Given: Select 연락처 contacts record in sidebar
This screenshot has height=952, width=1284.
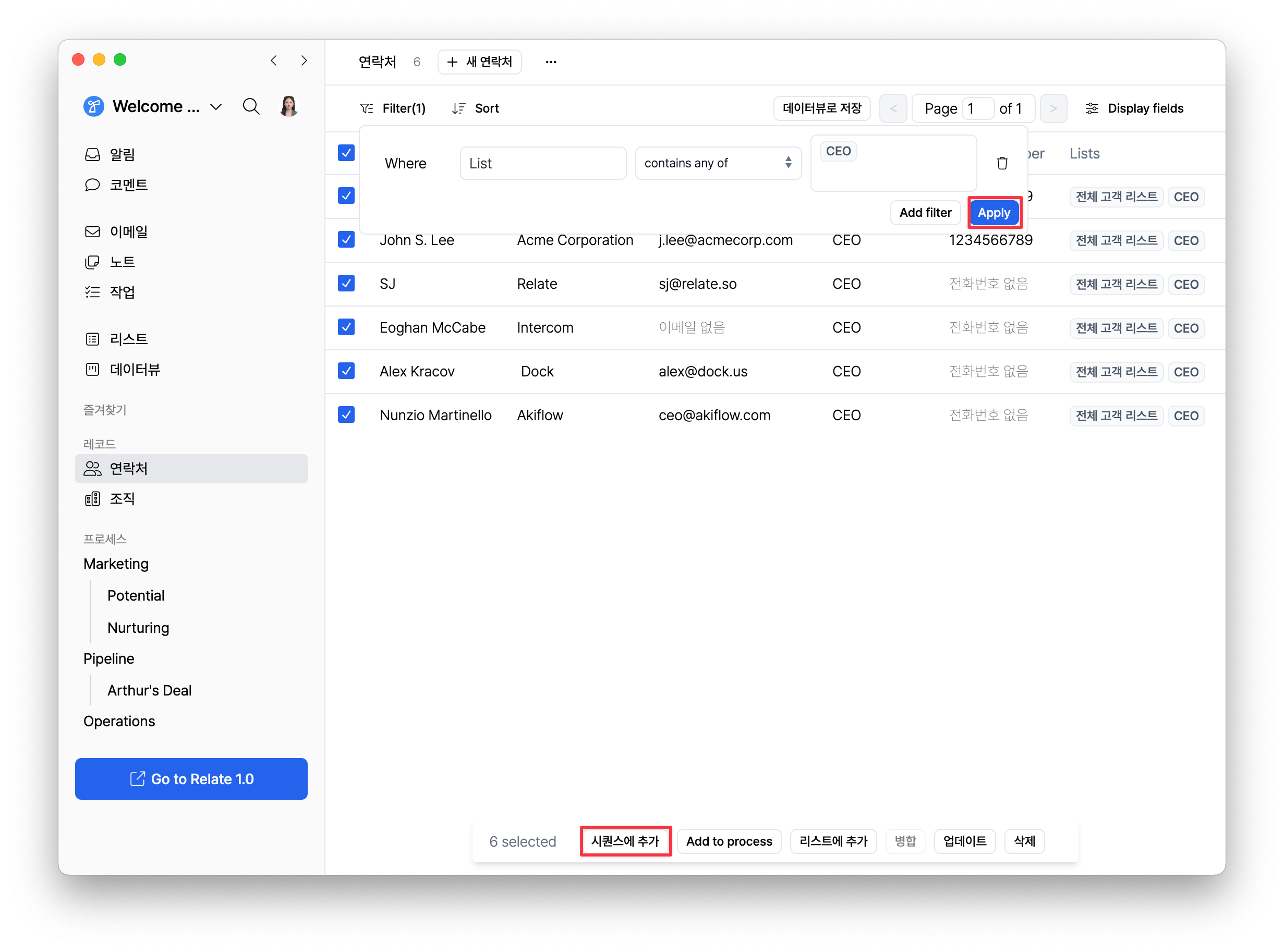Looking at the screenshot, I should click(191, 469).
